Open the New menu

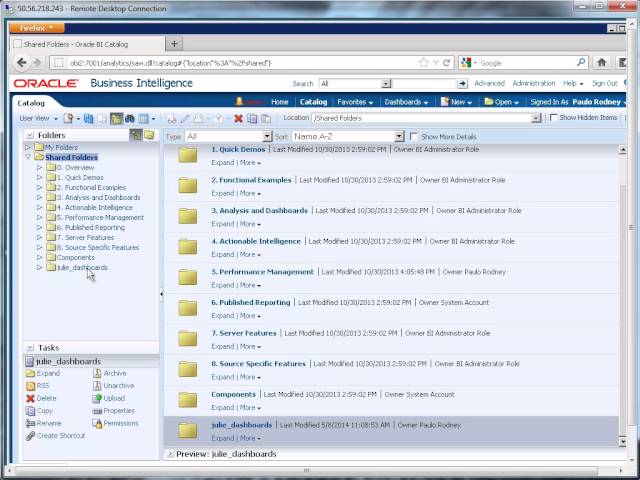[456, 102]
